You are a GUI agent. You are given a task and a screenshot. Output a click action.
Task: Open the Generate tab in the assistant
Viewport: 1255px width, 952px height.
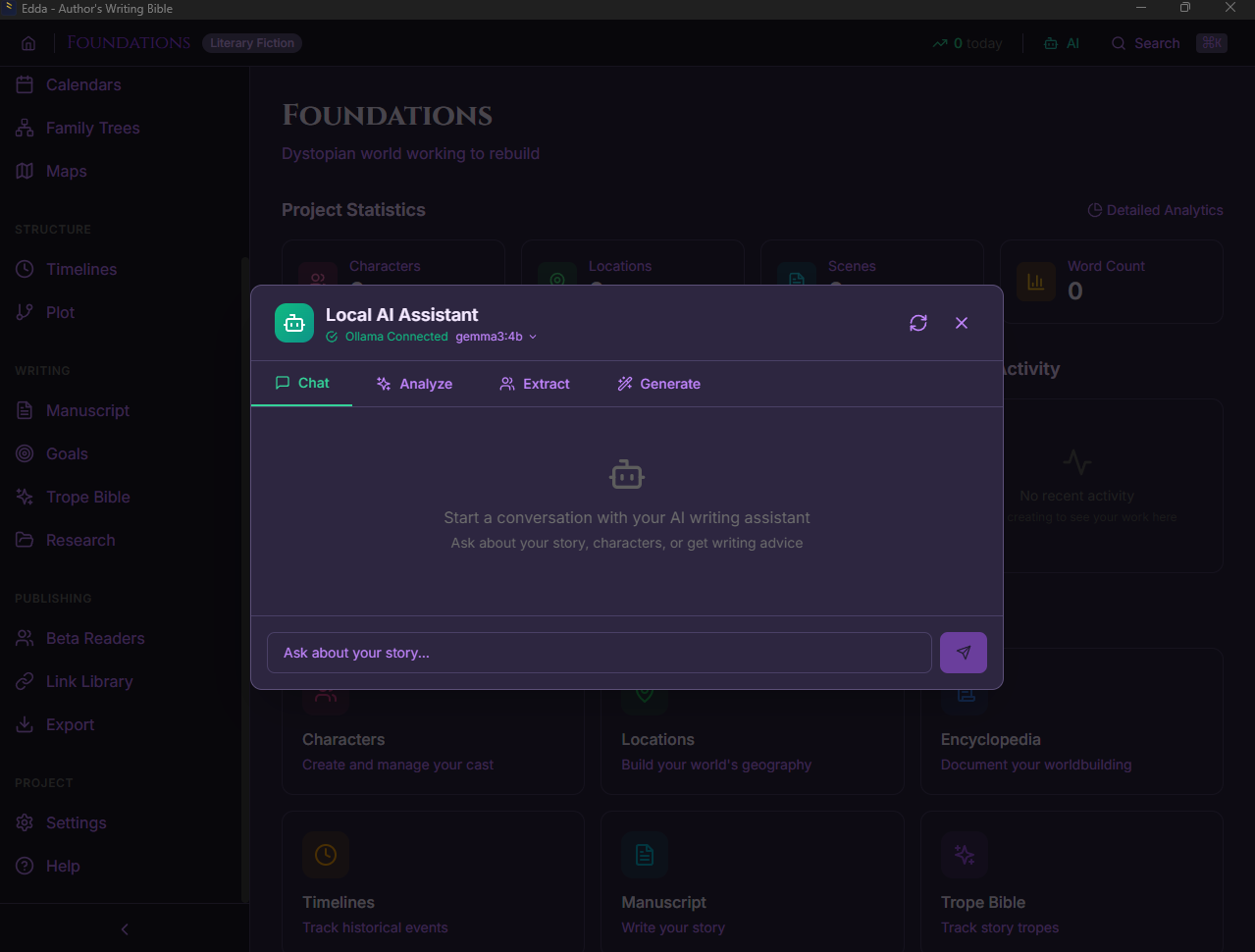pyautogui.click(x=658, y=384)
